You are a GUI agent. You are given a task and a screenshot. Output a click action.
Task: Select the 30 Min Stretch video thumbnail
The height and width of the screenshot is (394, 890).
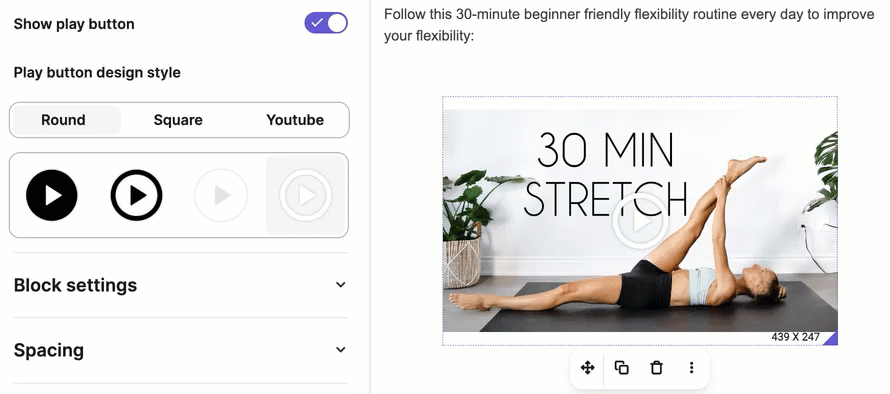pyautogui.click(x=640, y=220)
